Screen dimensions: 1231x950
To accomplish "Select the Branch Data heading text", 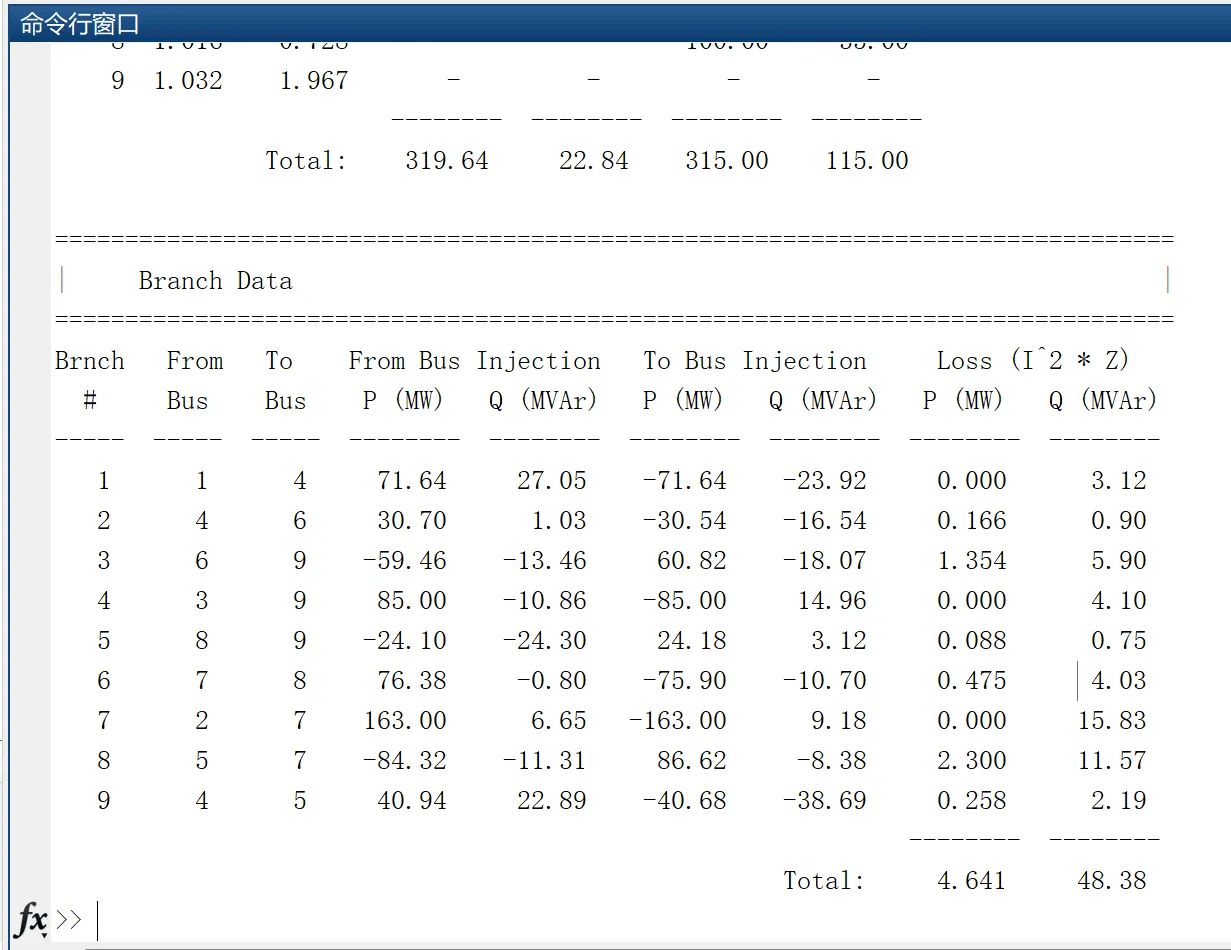I will (215, 281).
